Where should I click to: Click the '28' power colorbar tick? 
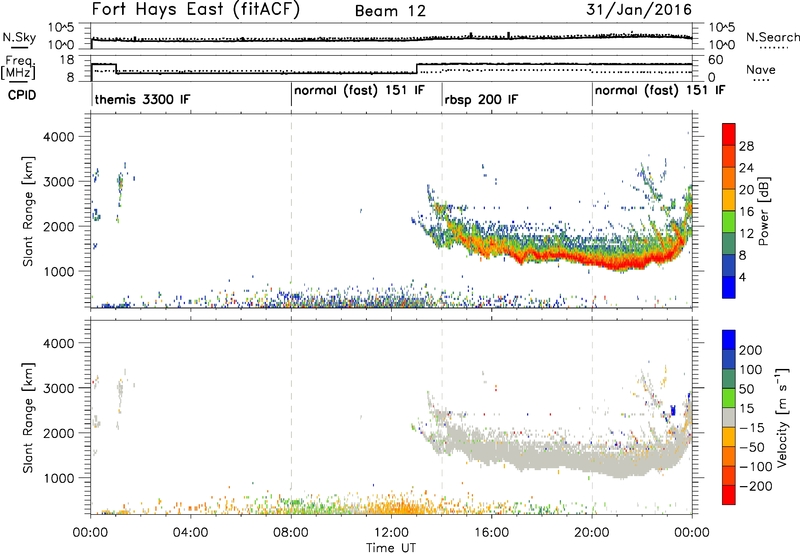[746, 146]
